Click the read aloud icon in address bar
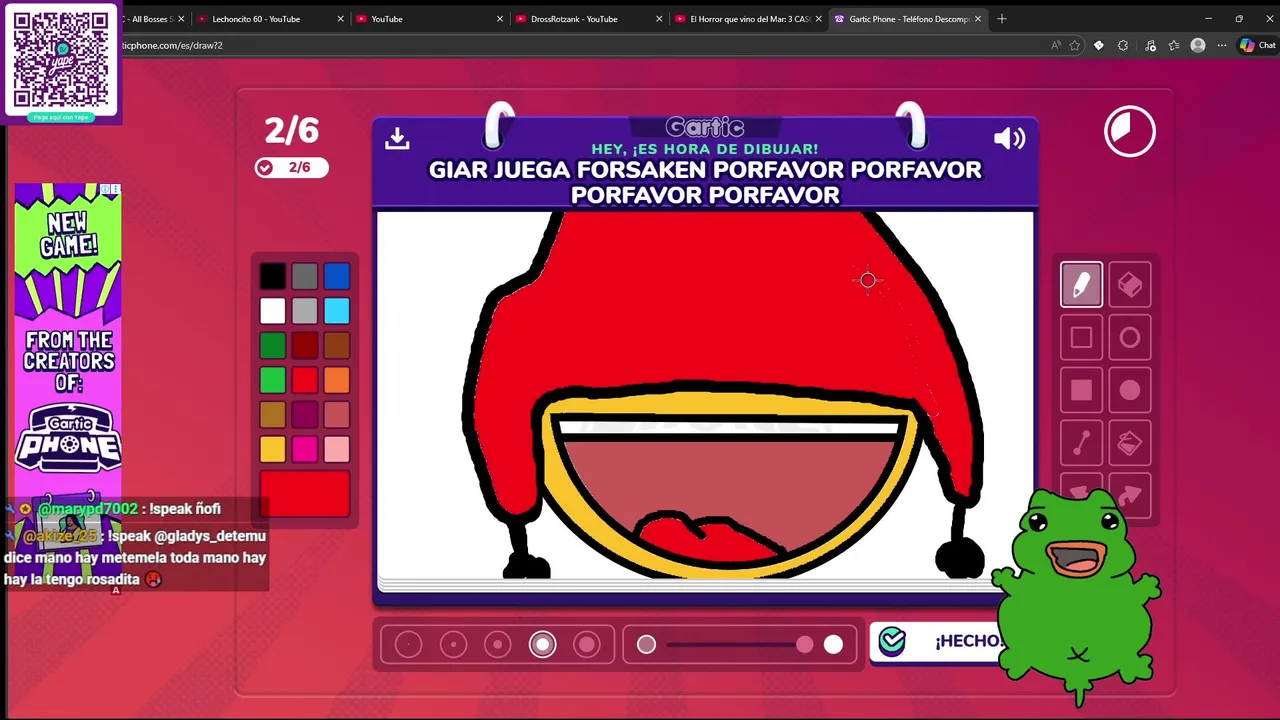Viewport: 1280px width, 720px height. [x=1056, y=45]
